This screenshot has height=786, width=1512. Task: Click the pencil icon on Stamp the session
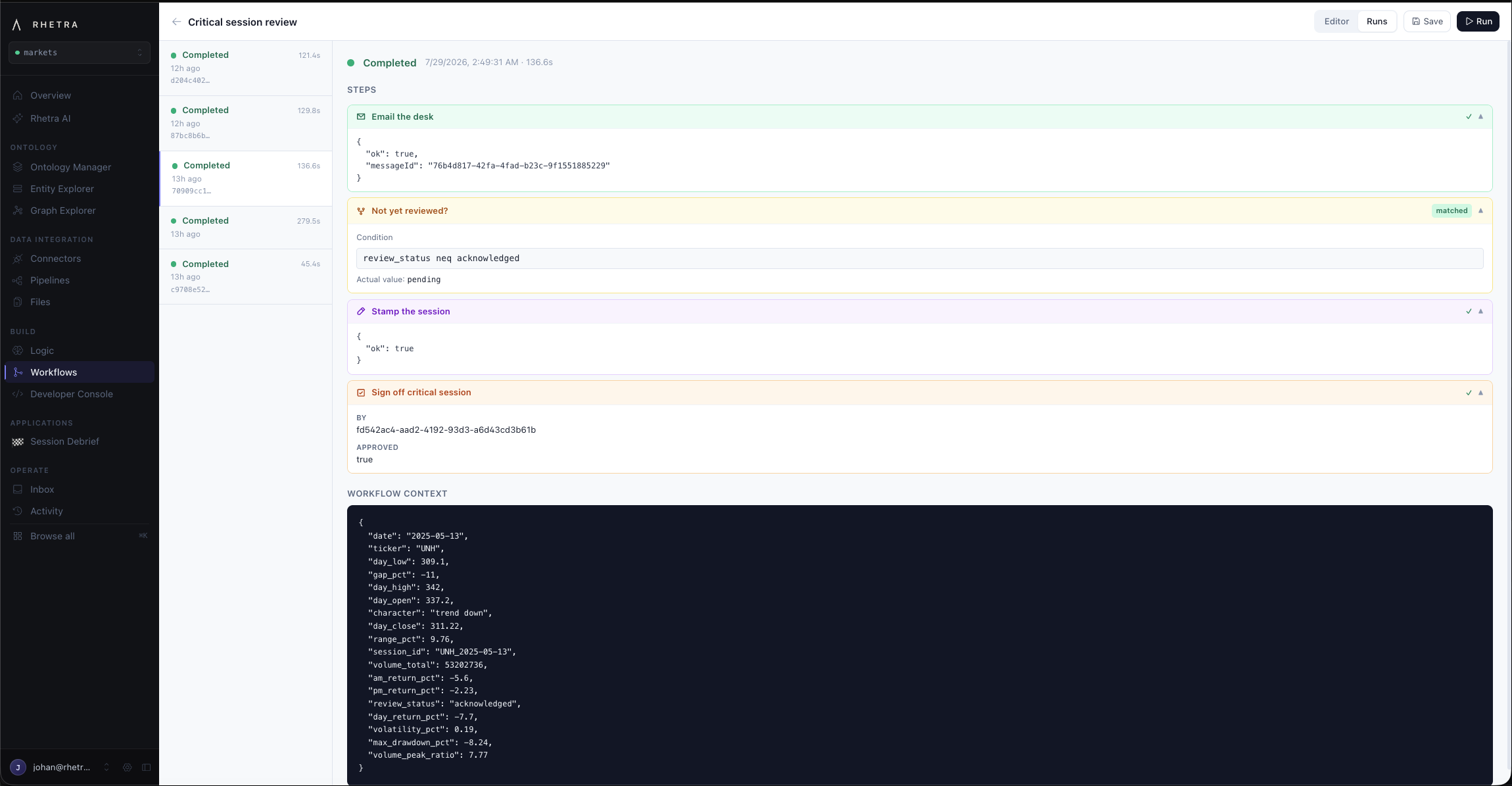click(x=361, y=312)
